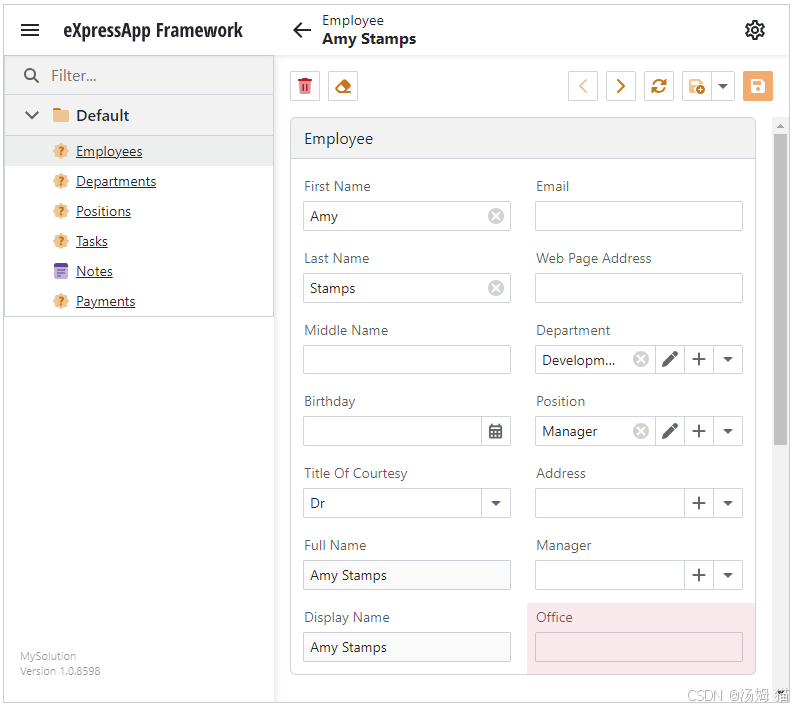Add a new Department with plus icon
This screenshot has height=709, width=796.
click(x=699, y=359)
